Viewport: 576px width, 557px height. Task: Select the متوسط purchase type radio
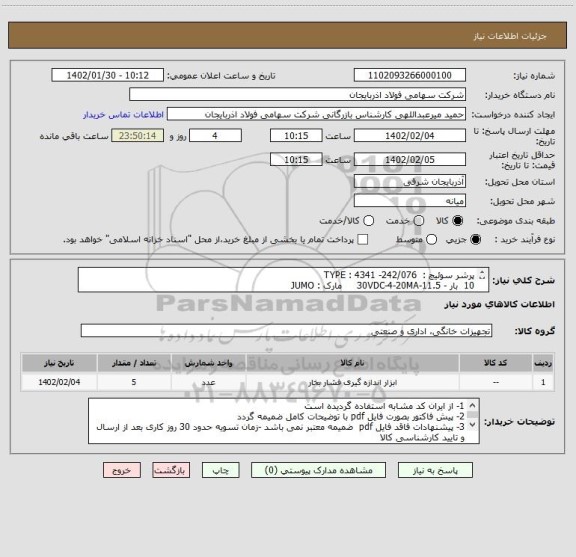click(432, 240)
